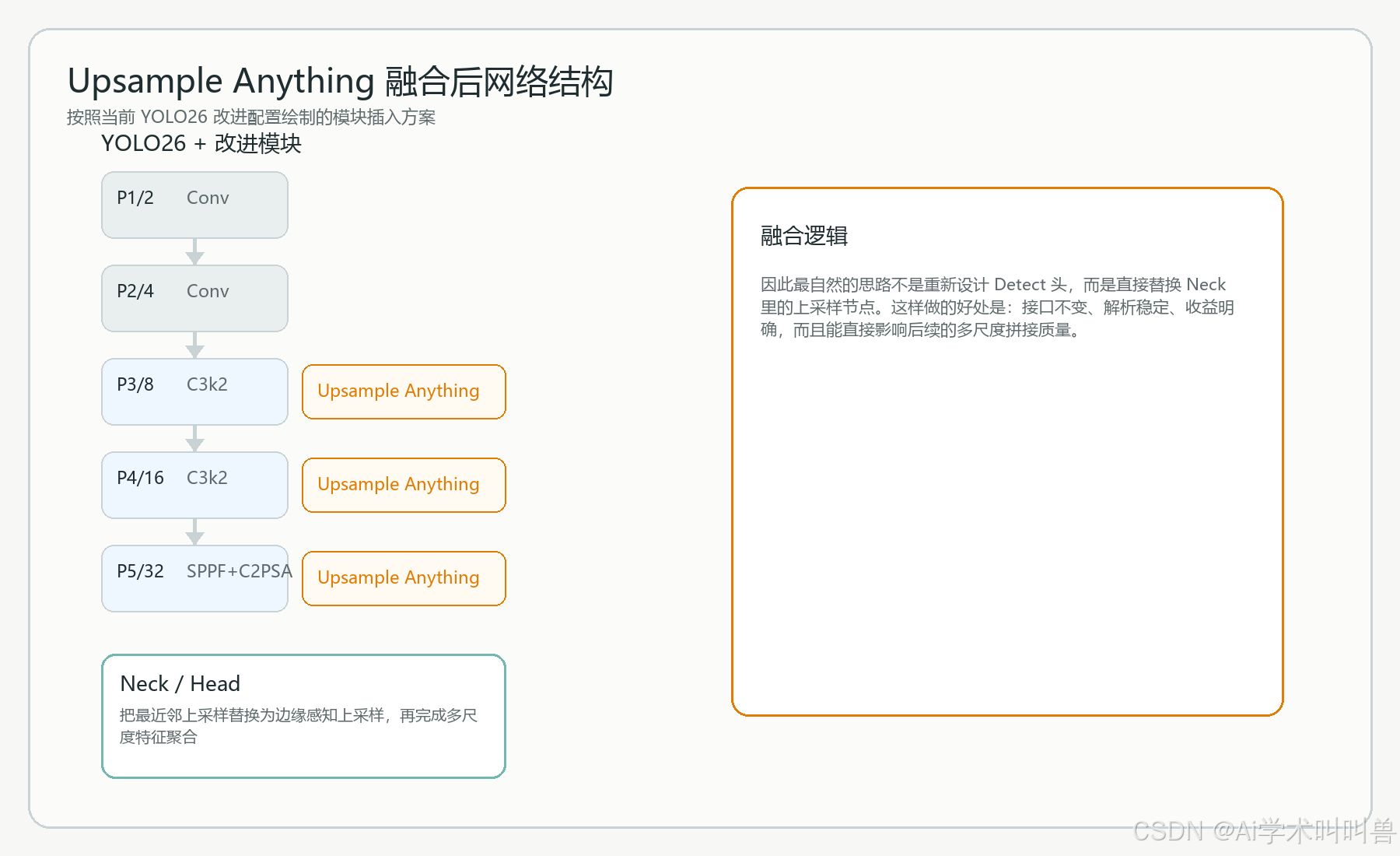Click the P3/8 C3k2 block
Image resolution: width=1400 pixels, height=856 pixels.
coord(194,392)
